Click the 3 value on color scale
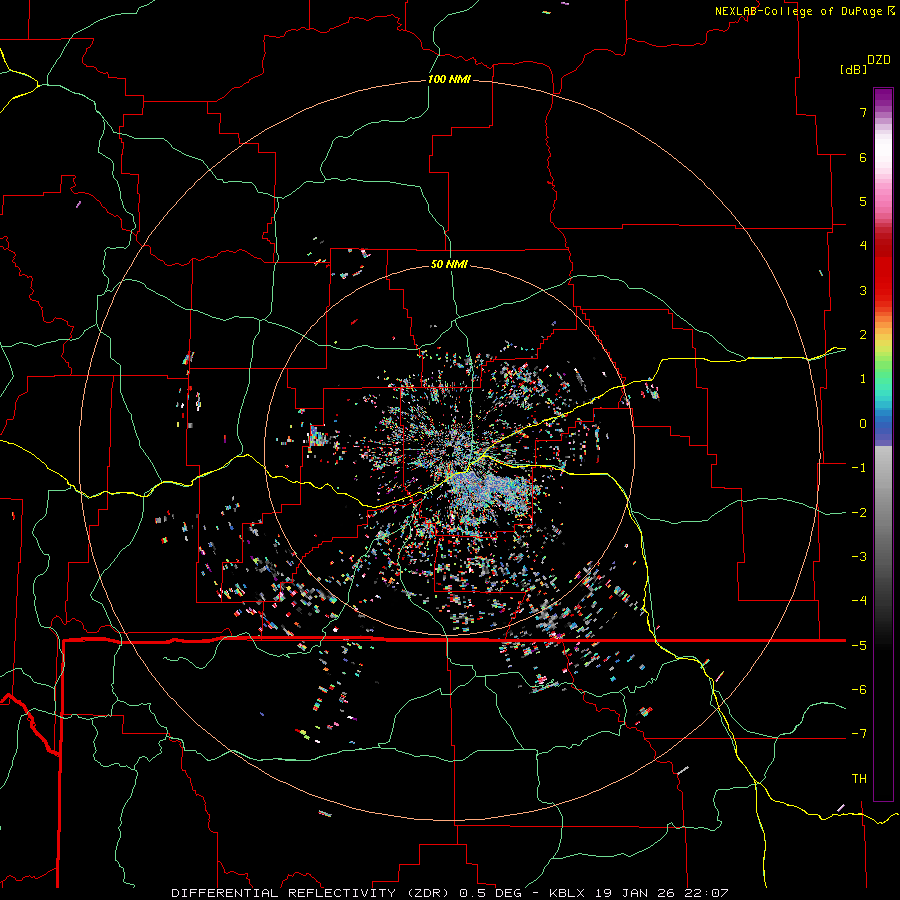Viewport: 900px width, 900px height. coord(863,290)
